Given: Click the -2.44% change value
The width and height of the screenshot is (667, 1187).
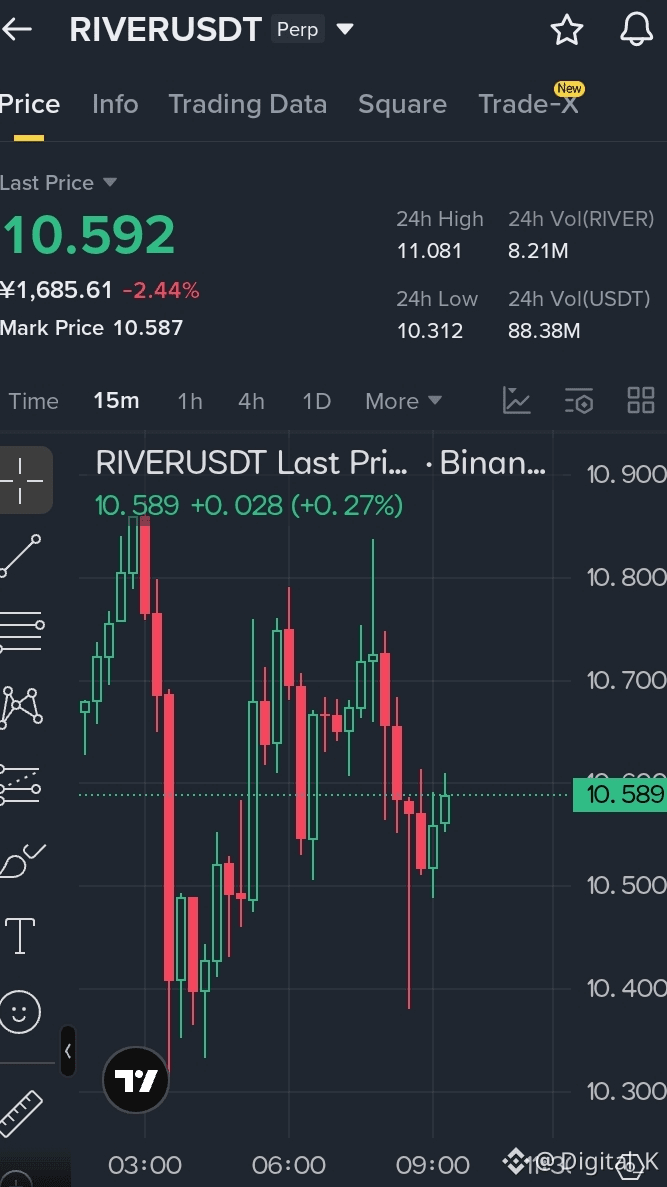Looking at the screenshot, I should coord(161,290).
